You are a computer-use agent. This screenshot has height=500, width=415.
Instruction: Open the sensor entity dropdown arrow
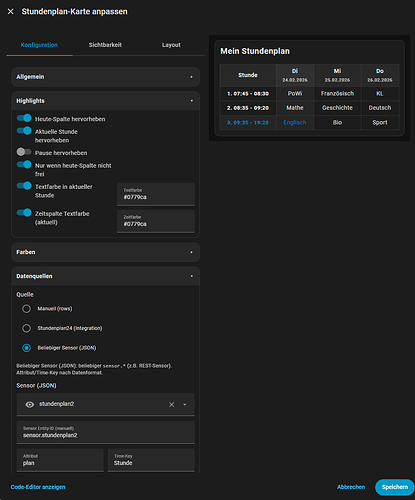[185, 405]
